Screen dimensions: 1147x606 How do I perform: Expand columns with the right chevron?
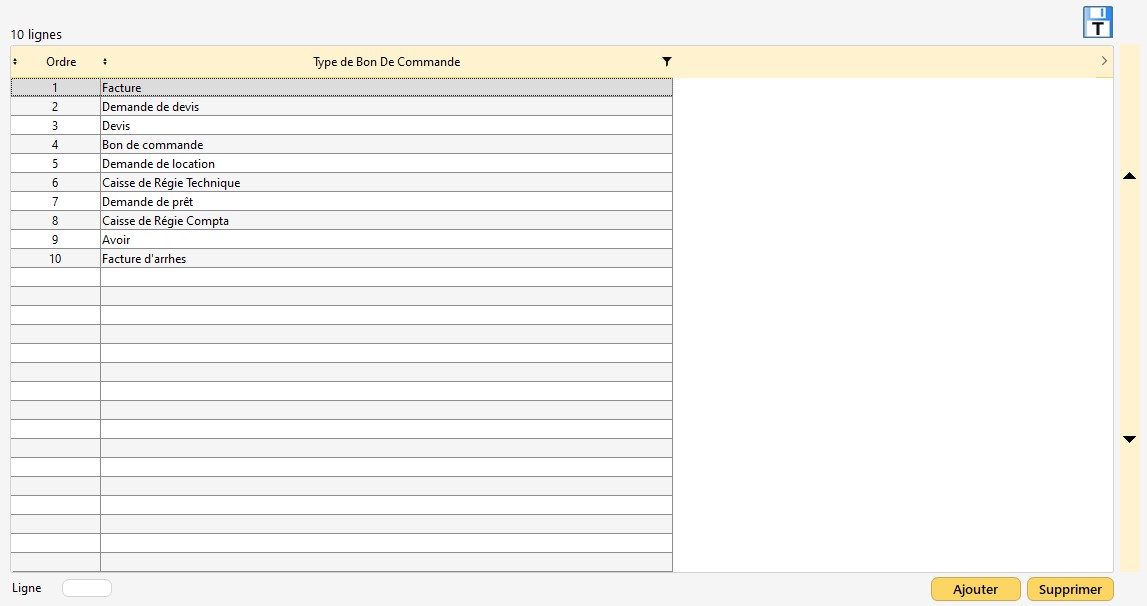1103,62
